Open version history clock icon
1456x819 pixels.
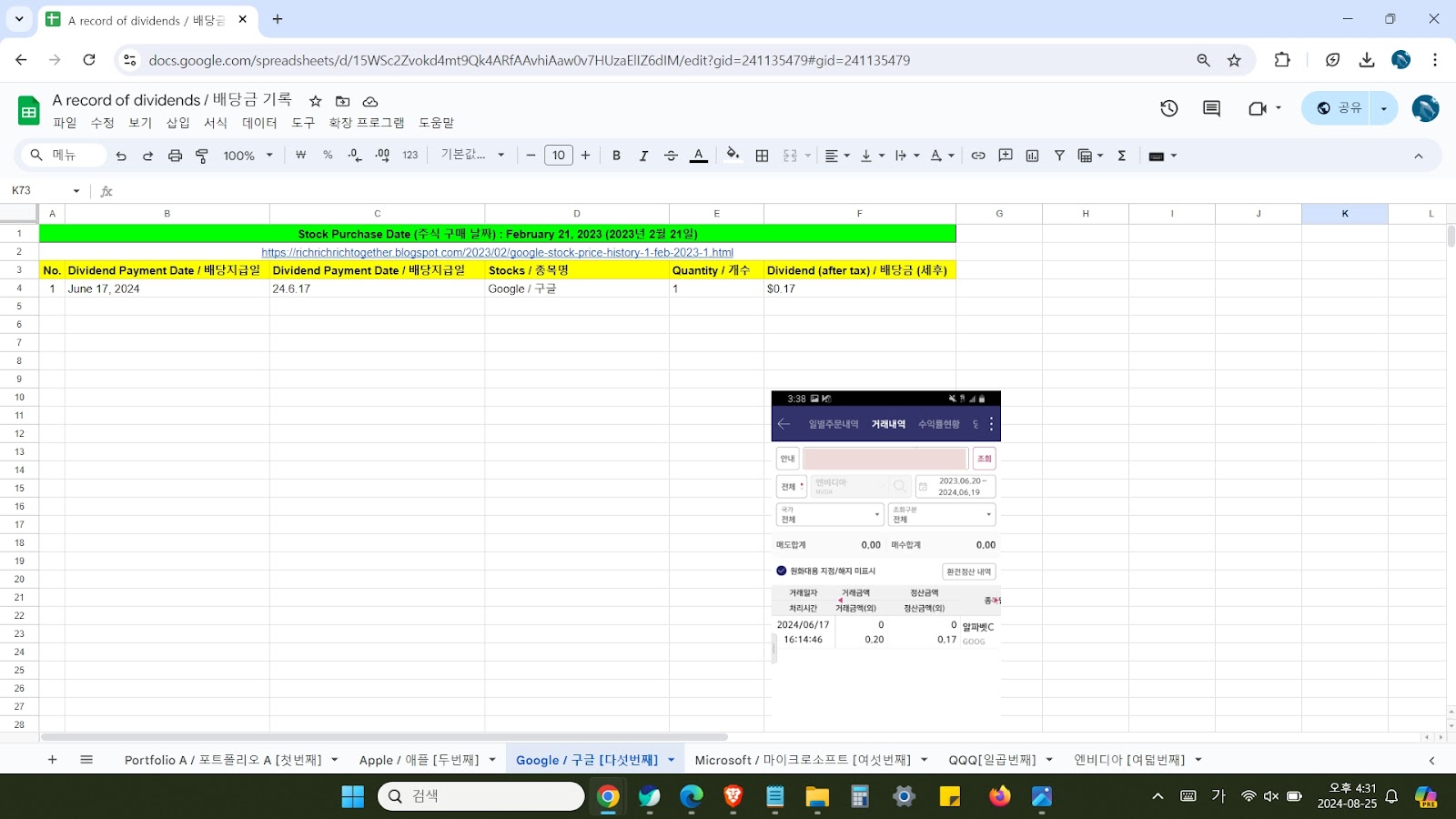tap(1169, 108)
